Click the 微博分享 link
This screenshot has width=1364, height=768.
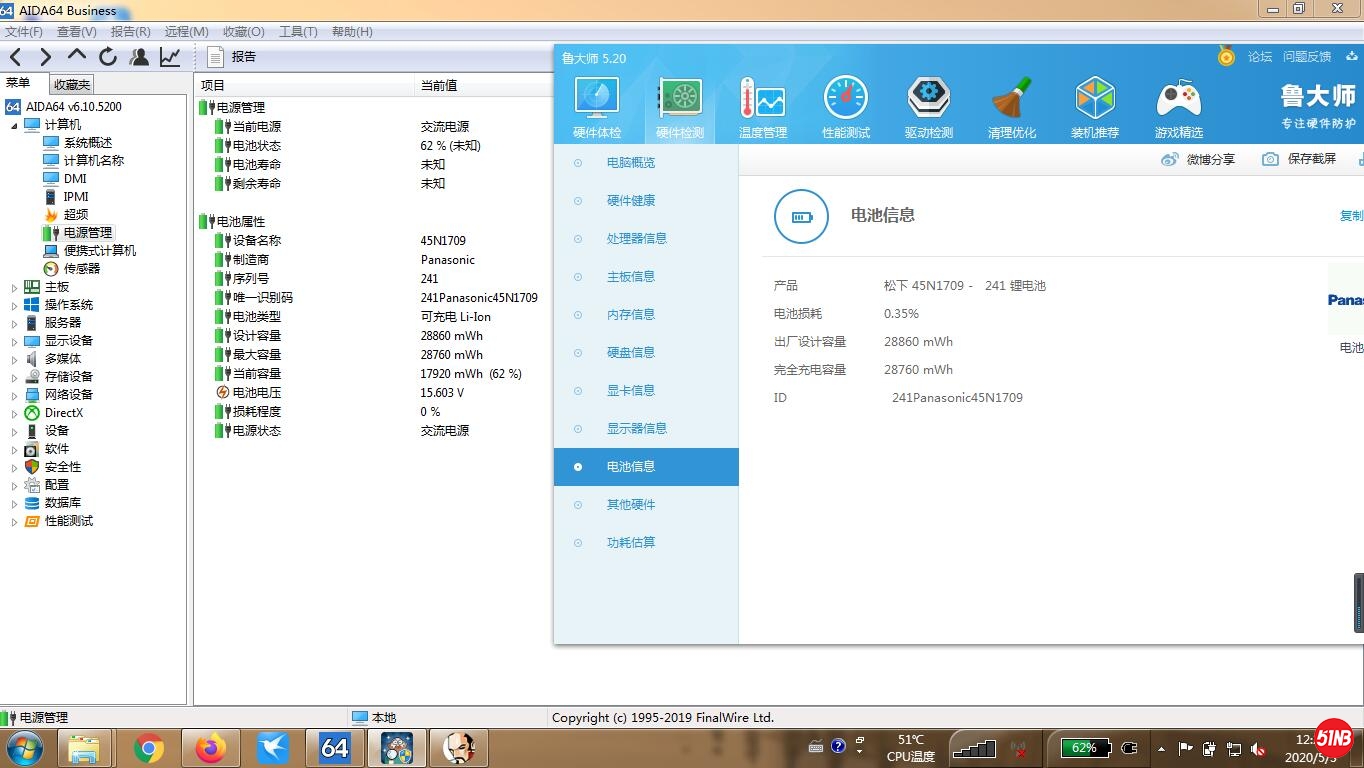(x=1198, y=159)
